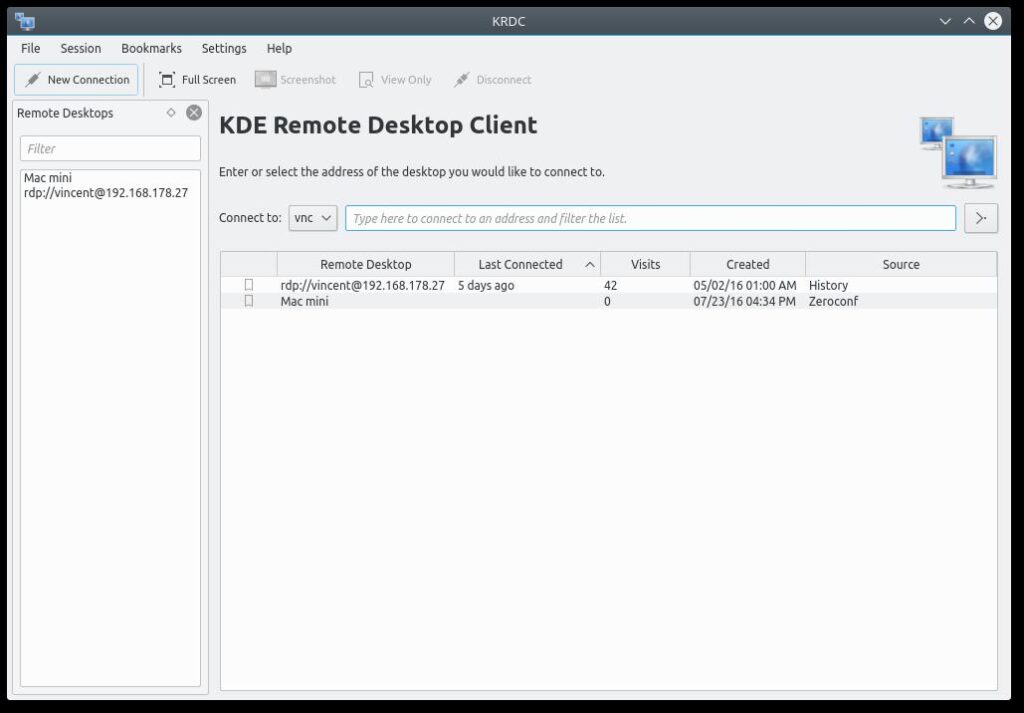Open the Help menu
The width and height of the screenshot is (1024, 713).
point(280,48)
